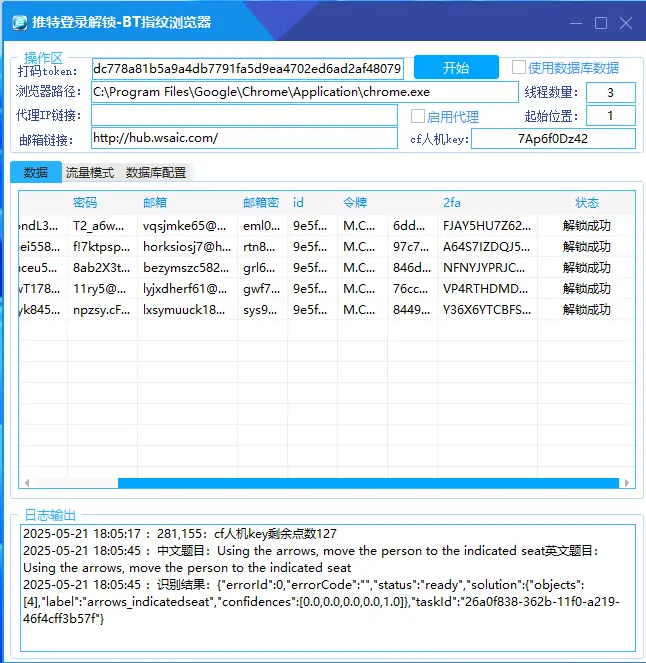This screenshot has height=663, width=646.
Task: Click the 打码token input field
Action: [x=247, y=68]
